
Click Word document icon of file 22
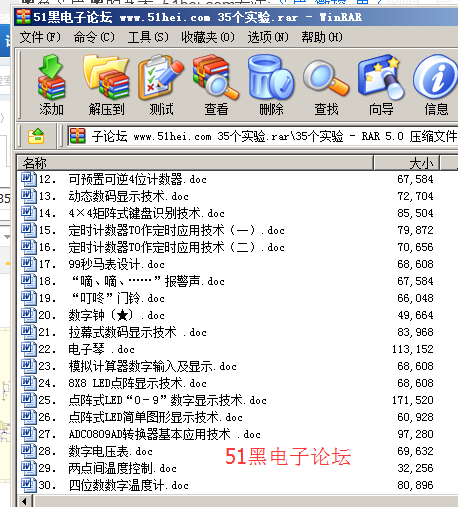[x=29, y=349]
